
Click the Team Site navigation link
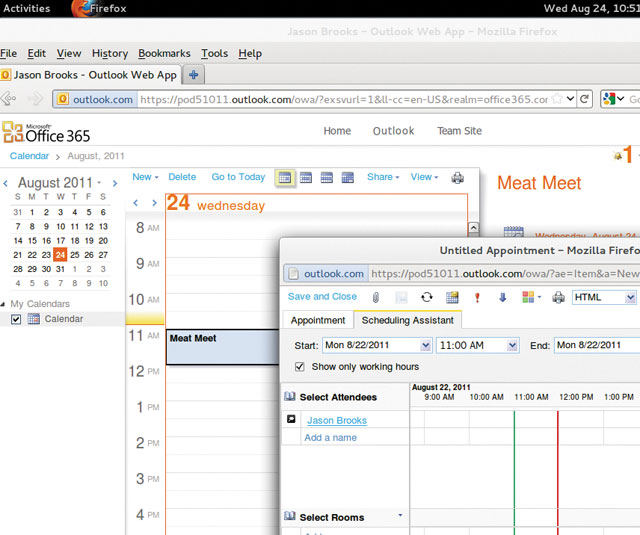tap(460, 131)
